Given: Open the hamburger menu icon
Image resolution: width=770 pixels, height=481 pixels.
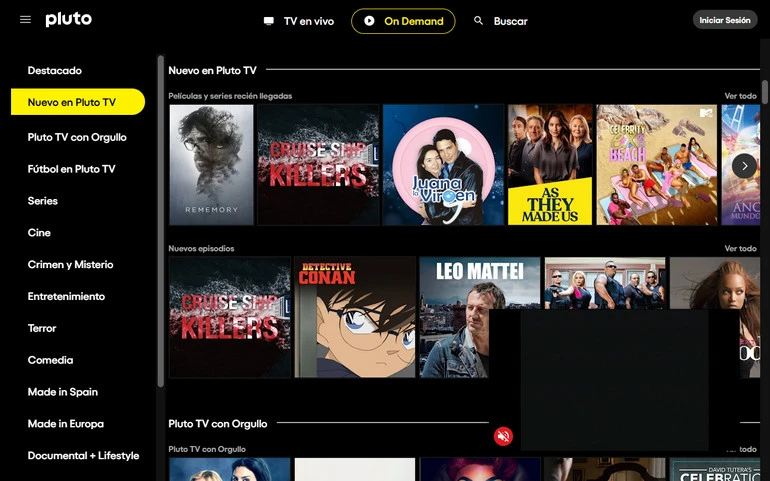Looking at the screenshot, I should click(x=26, y=20).
